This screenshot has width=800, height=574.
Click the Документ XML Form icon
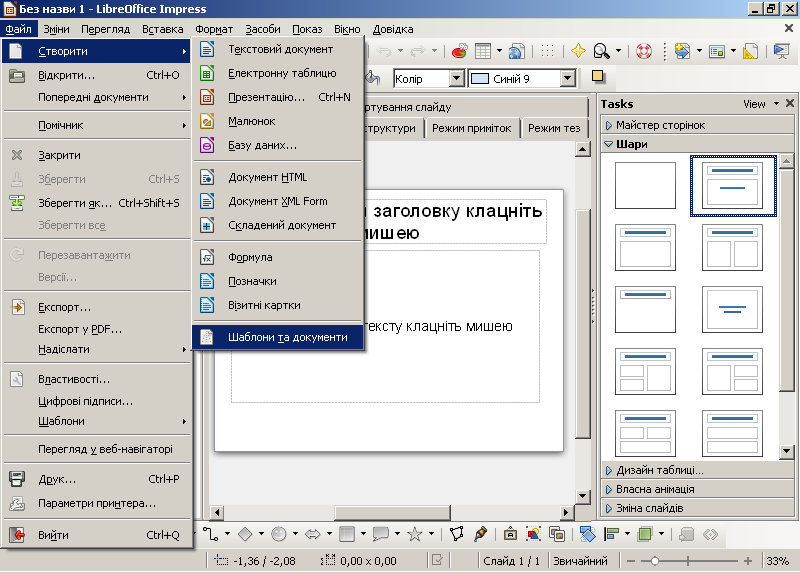click(207, 202)
